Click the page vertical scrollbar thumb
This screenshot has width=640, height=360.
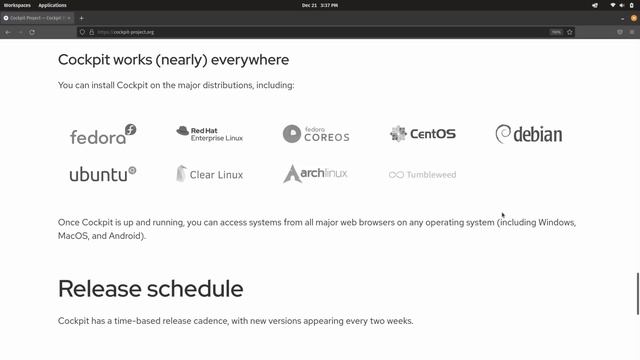pos(638,293)
